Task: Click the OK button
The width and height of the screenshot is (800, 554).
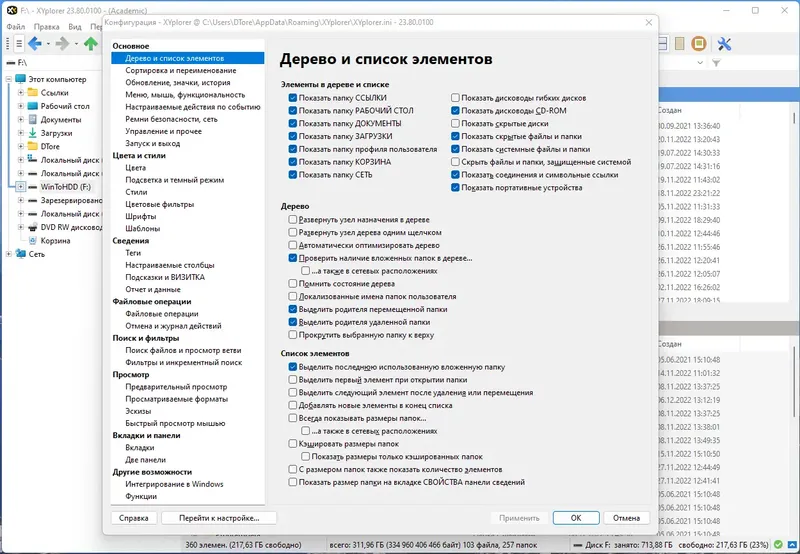Action: (x=576, y=518)
